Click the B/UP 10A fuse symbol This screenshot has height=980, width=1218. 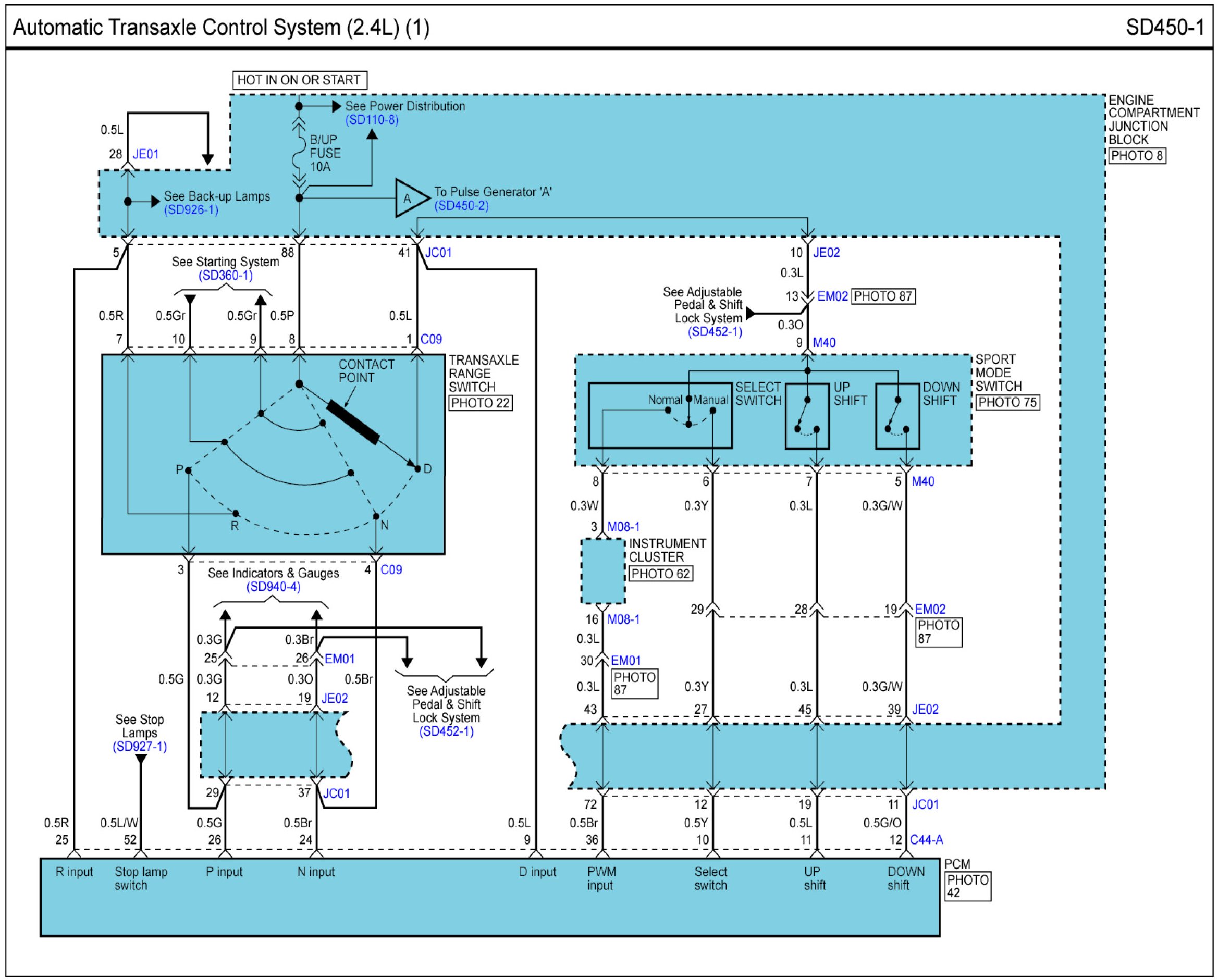[298, 154]
